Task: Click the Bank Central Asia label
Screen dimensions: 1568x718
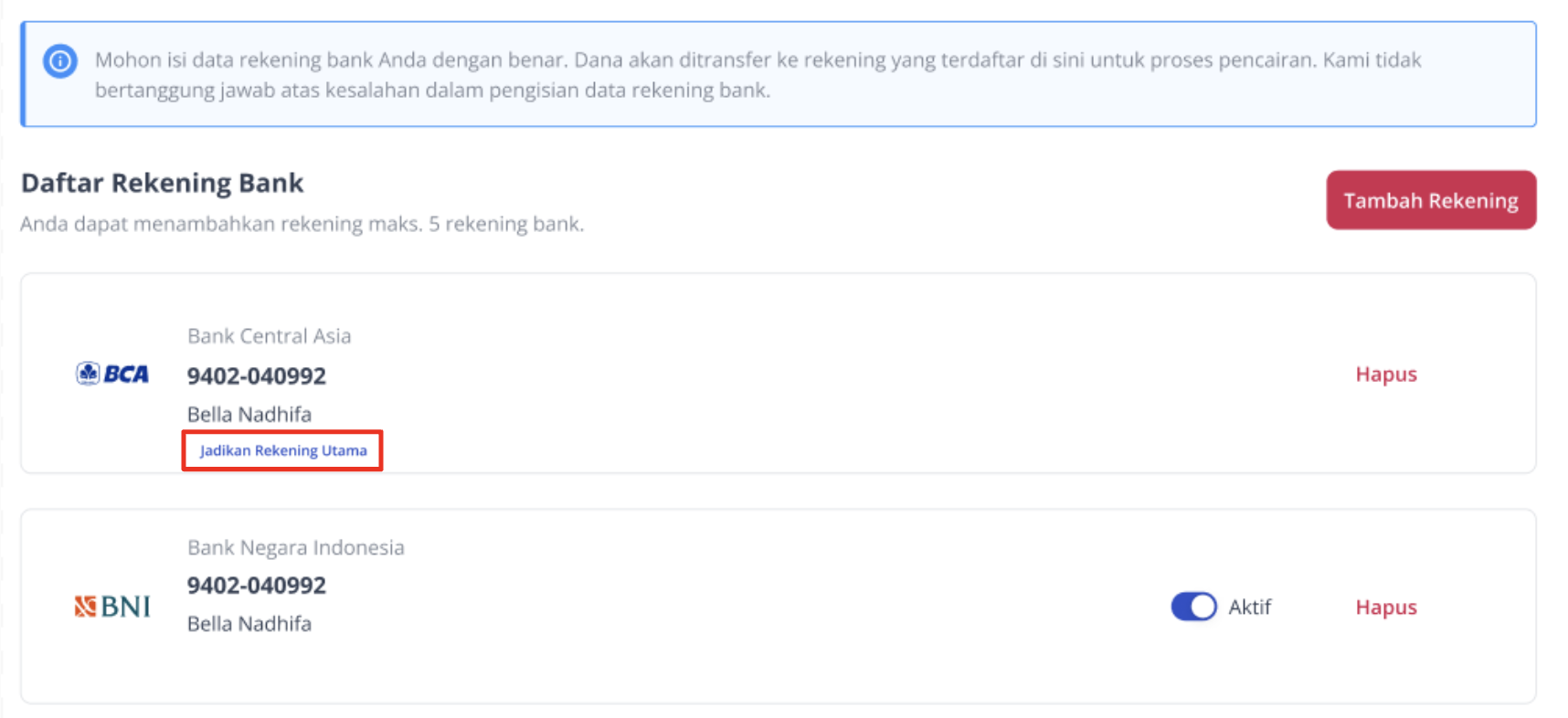Action: [269, 336]
